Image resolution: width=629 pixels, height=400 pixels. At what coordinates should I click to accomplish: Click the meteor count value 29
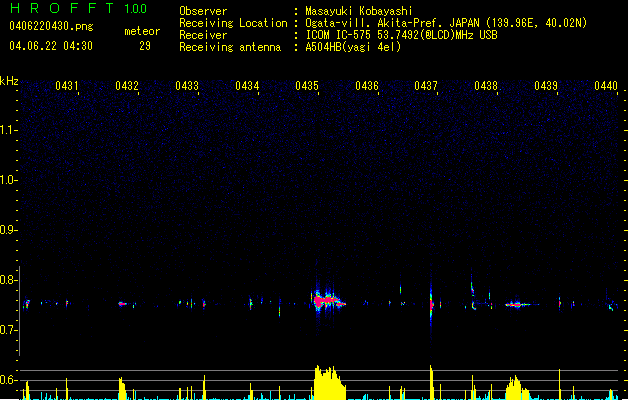145,46
